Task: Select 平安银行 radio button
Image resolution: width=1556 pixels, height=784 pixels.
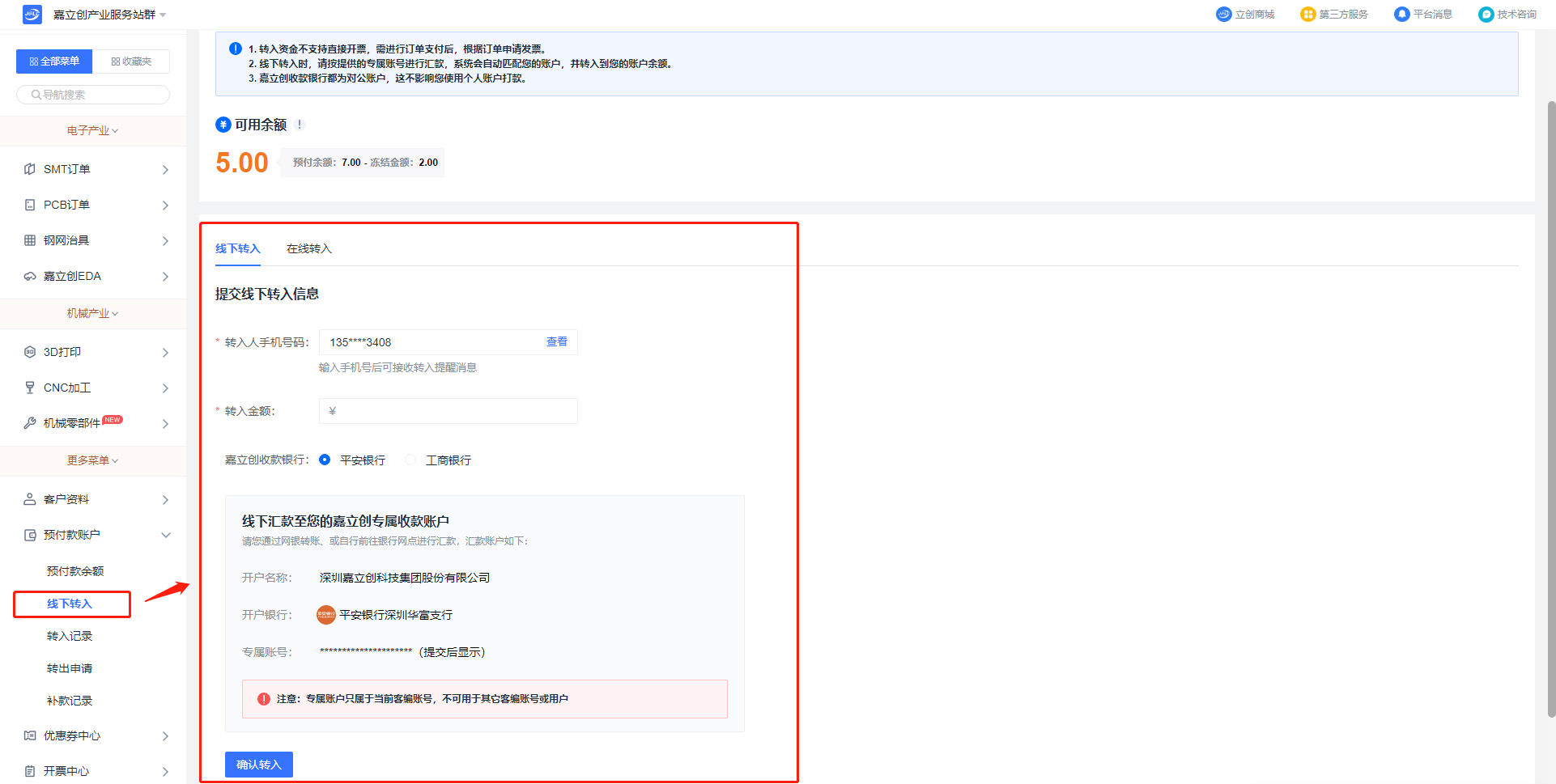Action: click(x=325, y=460)
